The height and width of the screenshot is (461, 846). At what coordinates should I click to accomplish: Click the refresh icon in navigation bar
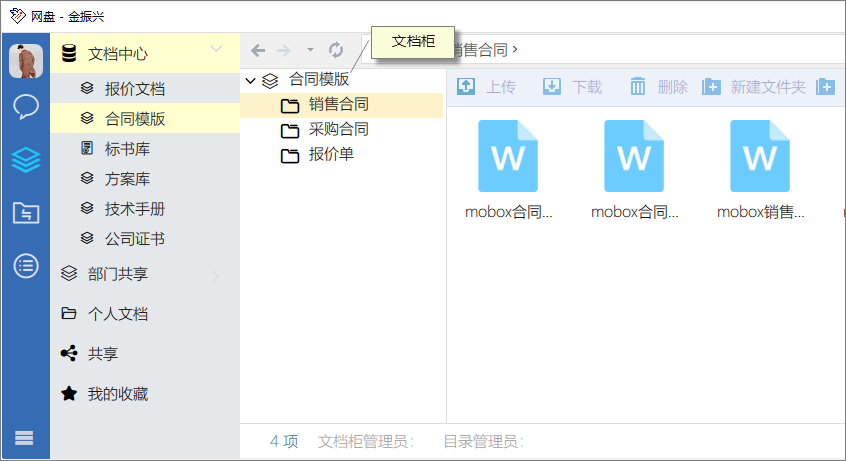coord(336,50)
